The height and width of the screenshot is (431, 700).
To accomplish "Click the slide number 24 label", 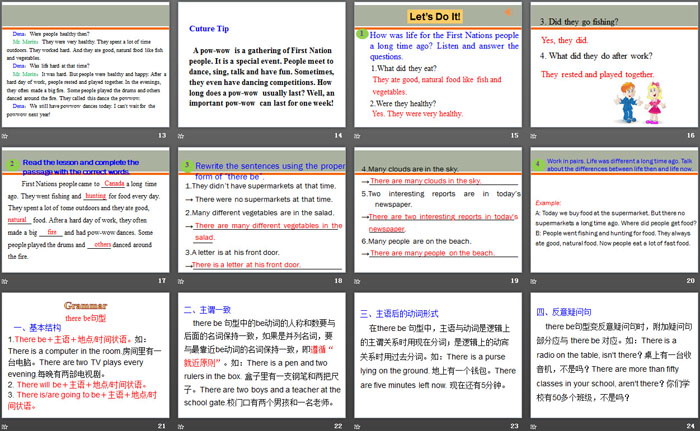I will (x=690, y=424).
